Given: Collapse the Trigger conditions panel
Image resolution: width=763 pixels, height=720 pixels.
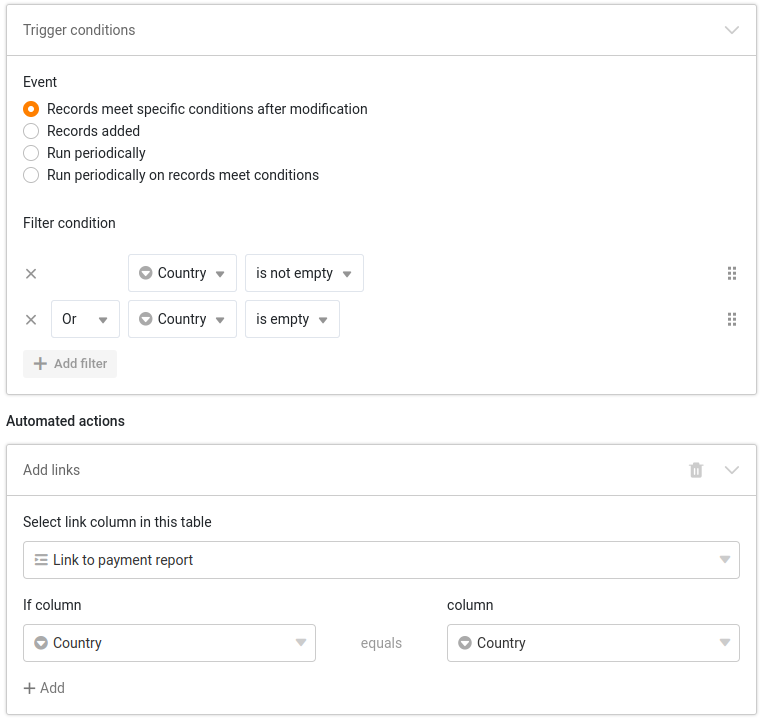Looking at the screenshot, I should click(731, 30).
